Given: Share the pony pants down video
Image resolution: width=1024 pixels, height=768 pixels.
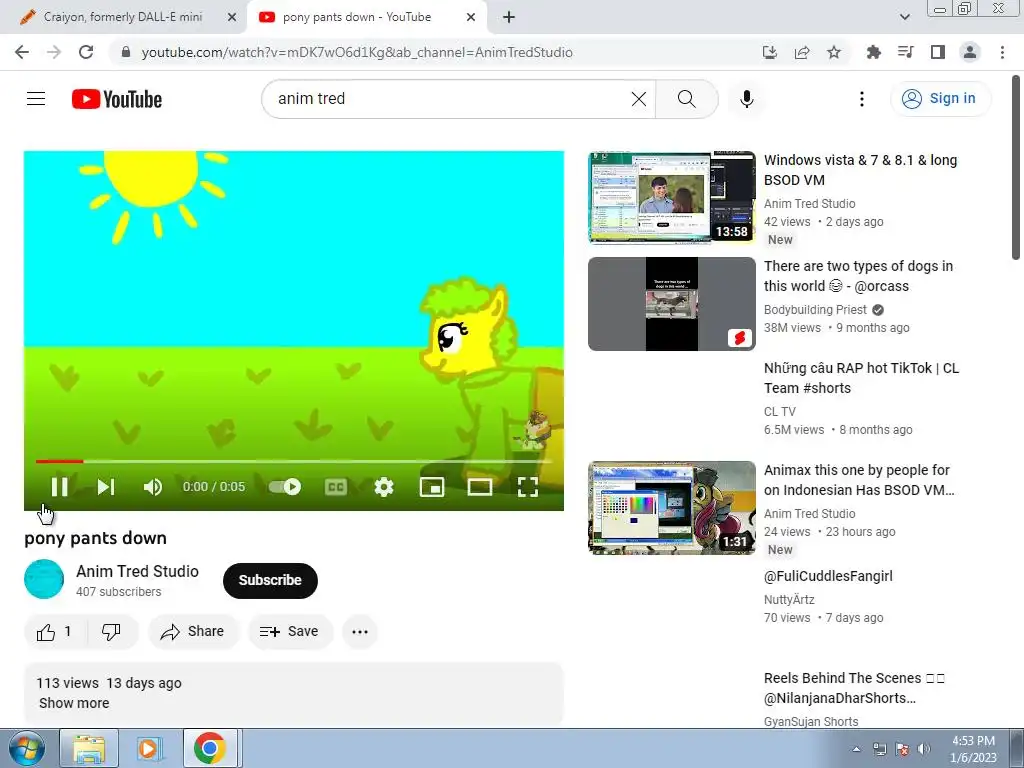Looking at the screenshot, I should coord(193,632).
